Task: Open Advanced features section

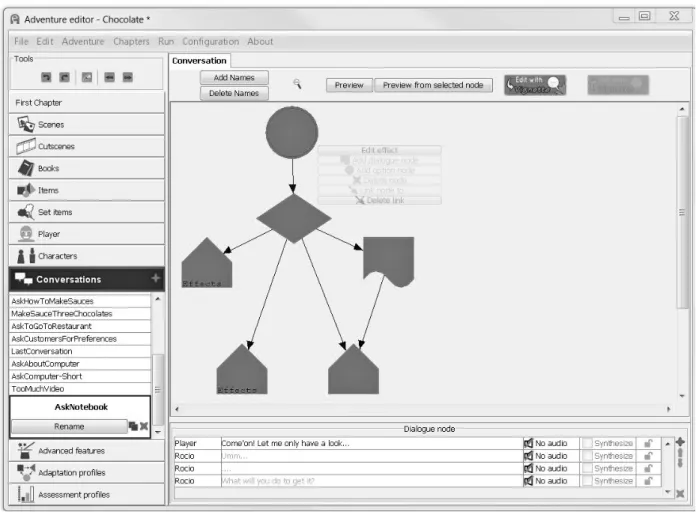Action: point(87,451)
